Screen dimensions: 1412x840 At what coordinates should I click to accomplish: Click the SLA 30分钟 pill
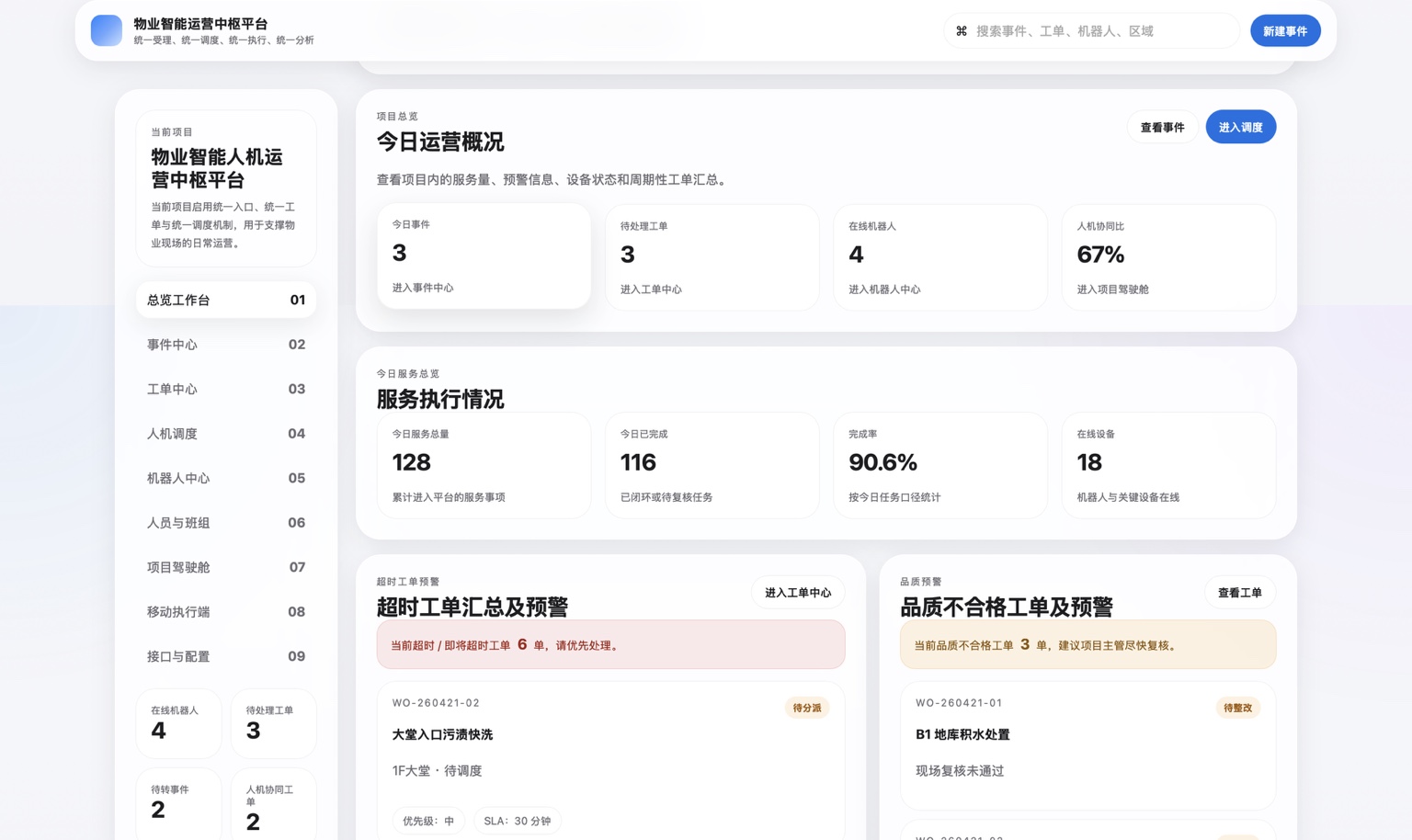517,820
